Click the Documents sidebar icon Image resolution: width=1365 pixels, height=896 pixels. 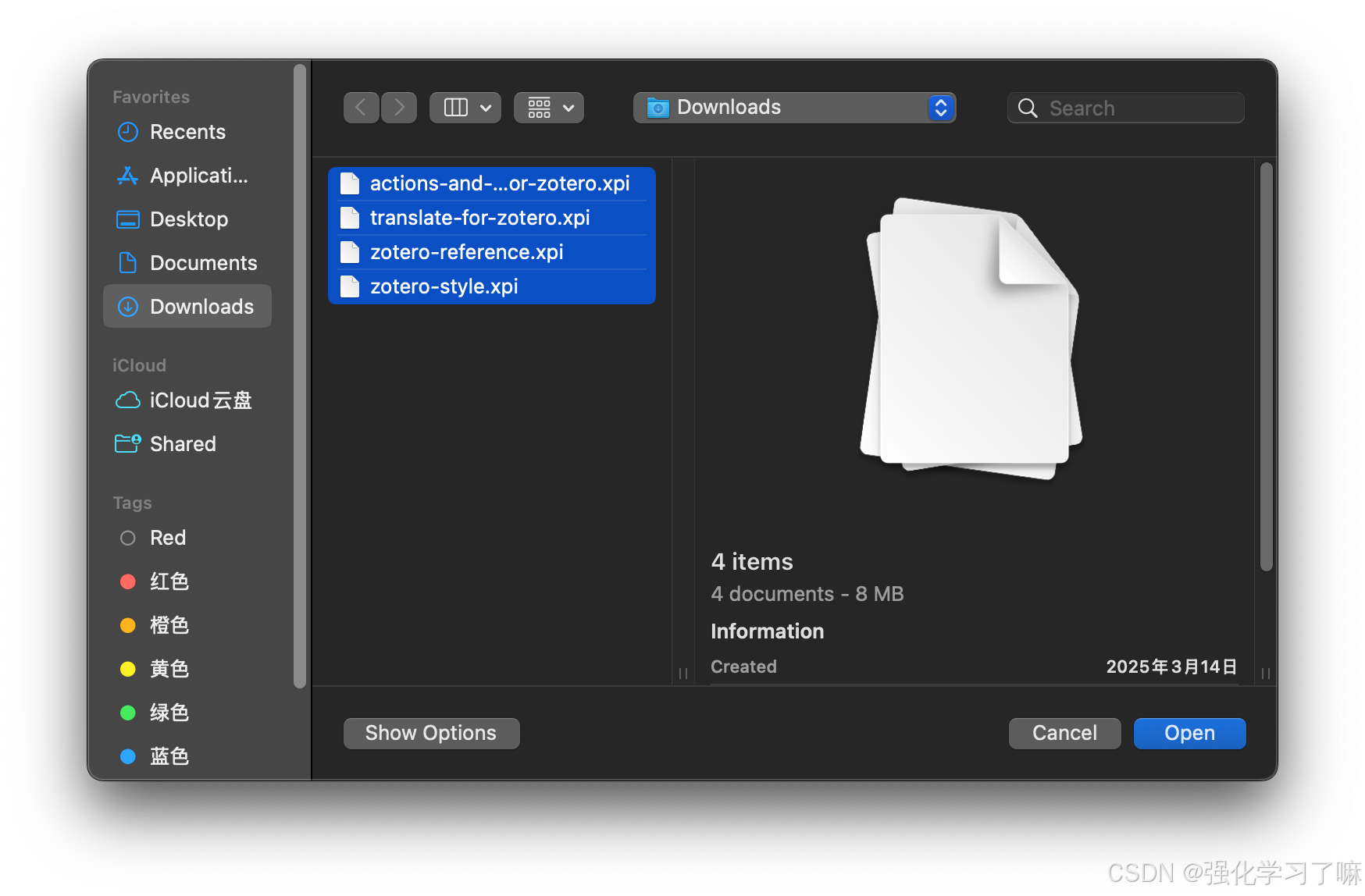pyautogui.click(x=128, y=263)
